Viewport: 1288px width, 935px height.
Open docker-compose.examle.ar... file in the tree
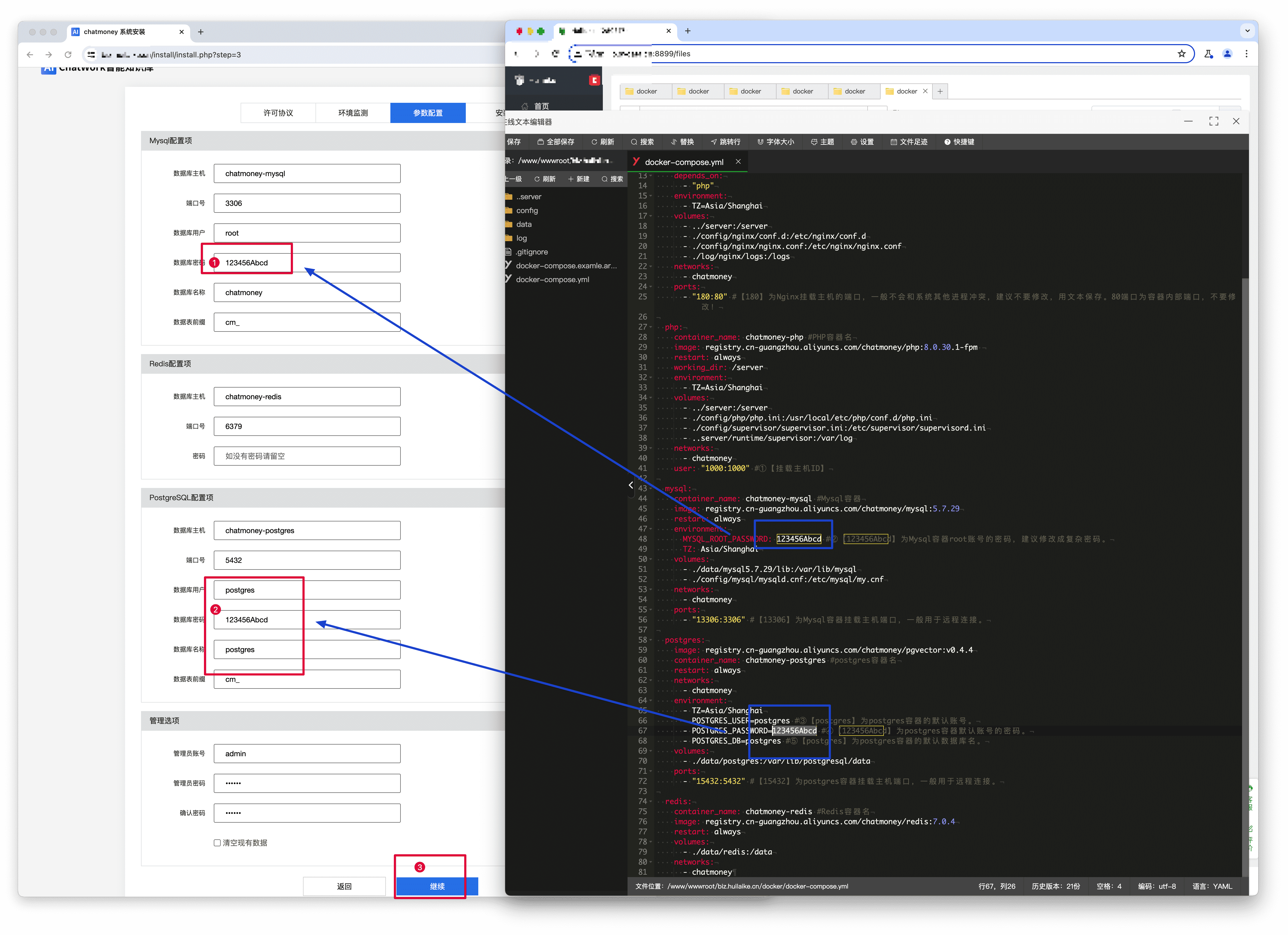click(x=566, y=266)
